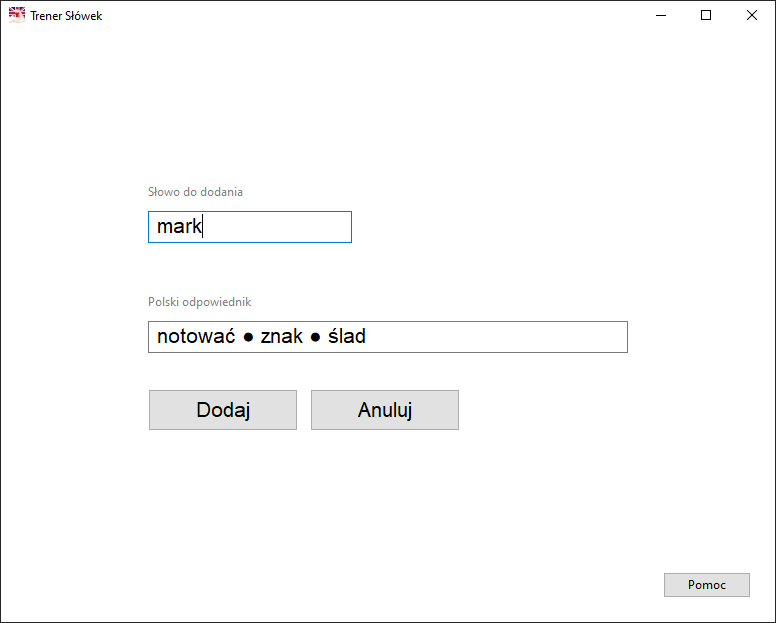The height and width of the screenshot is (623, 776).
Task: Click the bullet between 'notować' and 'znak'
Action: click(x=248, y=338)
